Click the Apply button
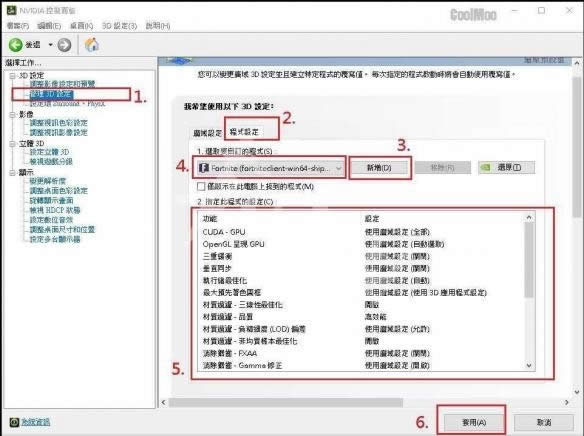The image size is (584, 436). 474,422
